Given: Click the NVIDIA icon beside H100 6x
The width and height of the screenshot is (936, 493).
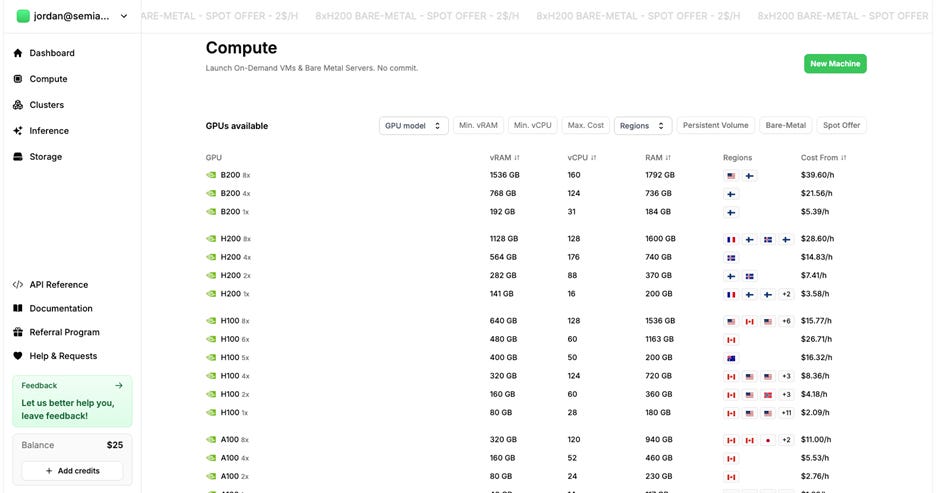Looking at the screenshot, I should [211, 339].
